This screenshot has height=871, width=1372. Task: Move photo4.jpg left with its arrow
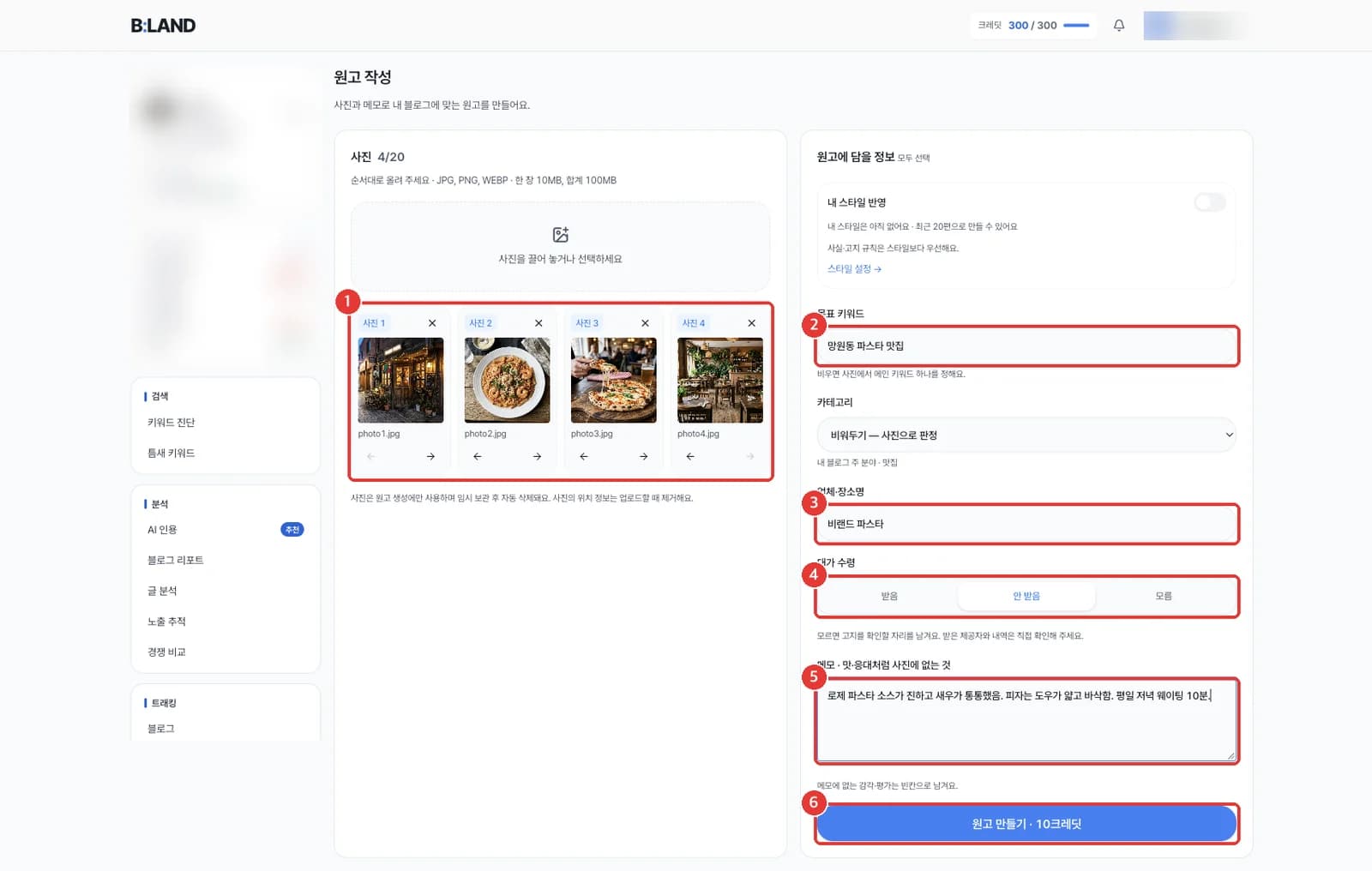[x=690, y=457]
